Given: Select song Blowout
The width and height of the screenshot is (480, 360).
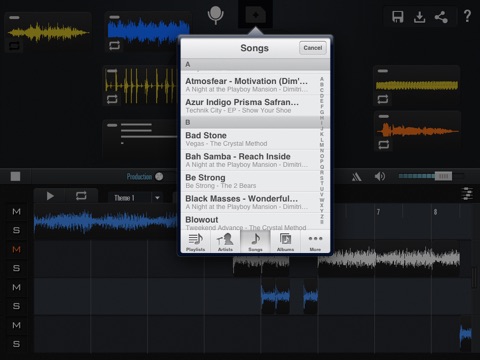Looking at the screenshot, I should [250, 222].
